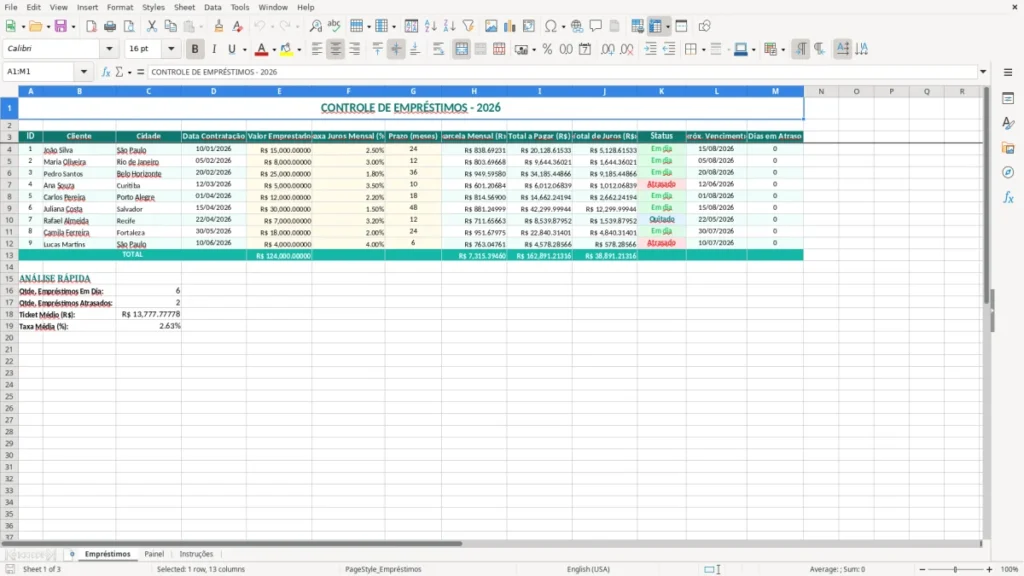This screenshot has width=1024, height=576.
Task: Apply yellow background color swatch
Action: click(286, 49)
